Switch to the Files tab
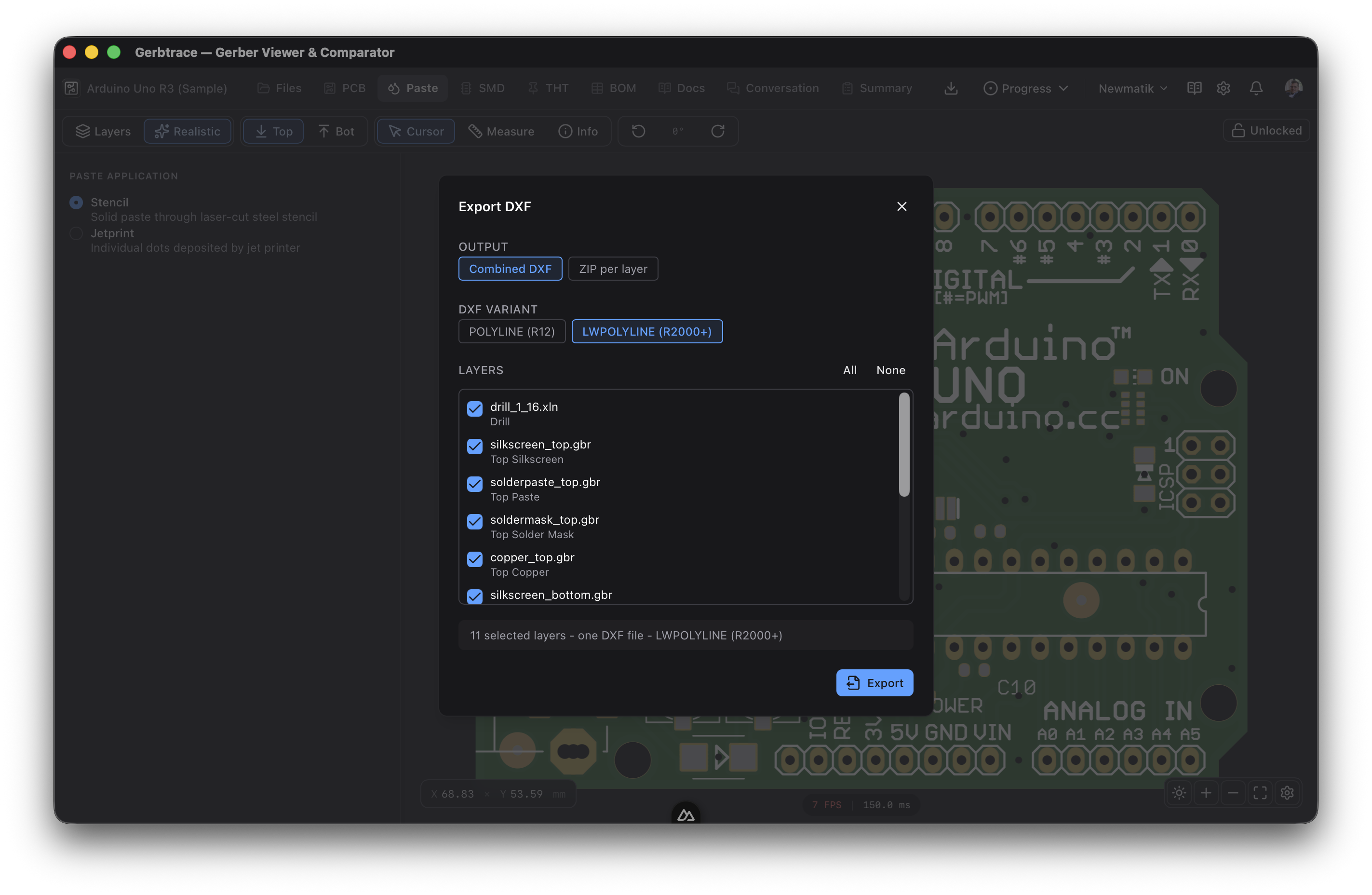The image size is (1372, 895). pos(280,88)
